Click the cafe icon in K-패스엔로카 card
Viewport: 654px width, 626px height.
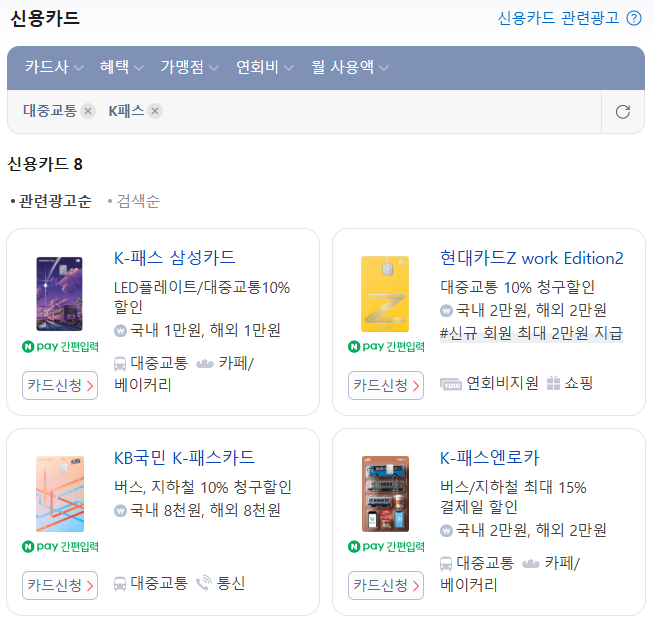(x=531, y=564)
